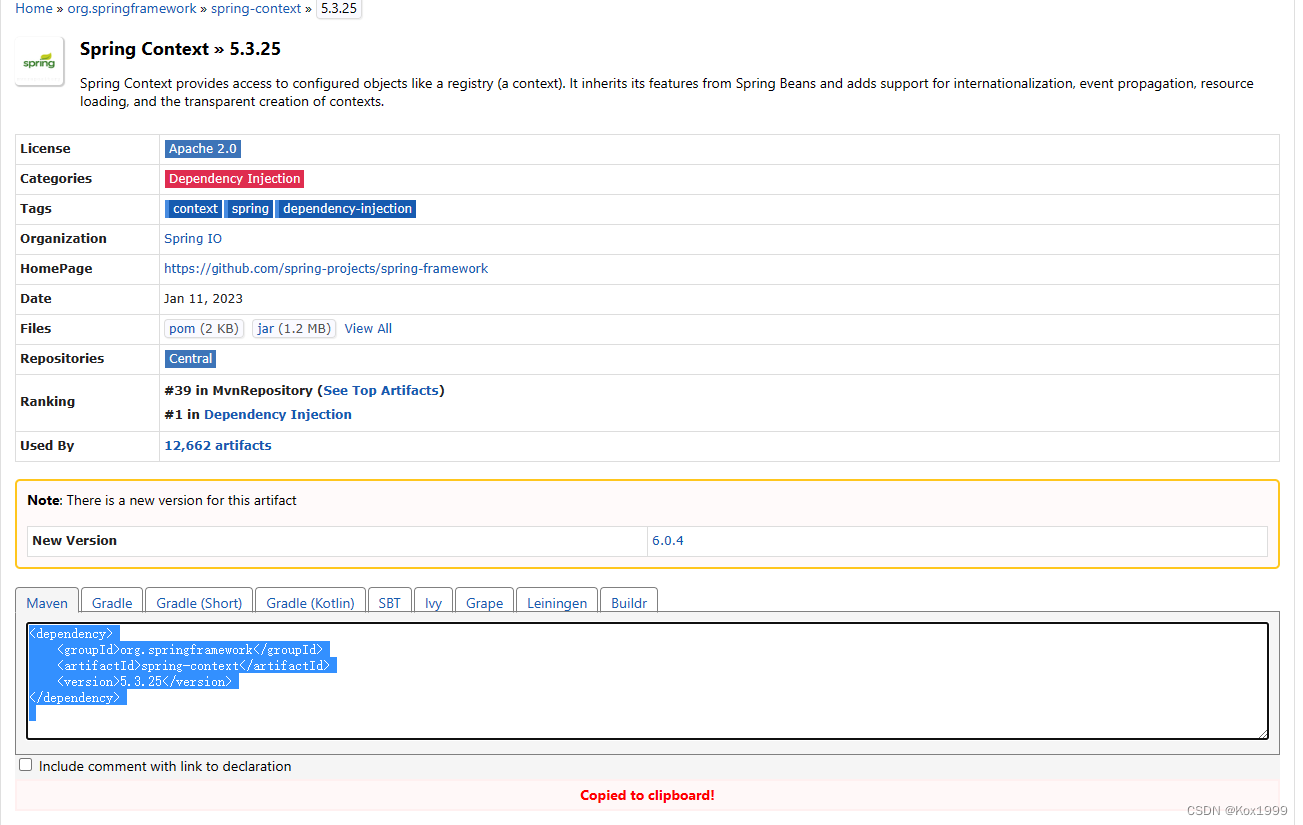Switch to the Gradle (Short) tab
Screen dimensions: 1303x825
[x=199, y=603]
